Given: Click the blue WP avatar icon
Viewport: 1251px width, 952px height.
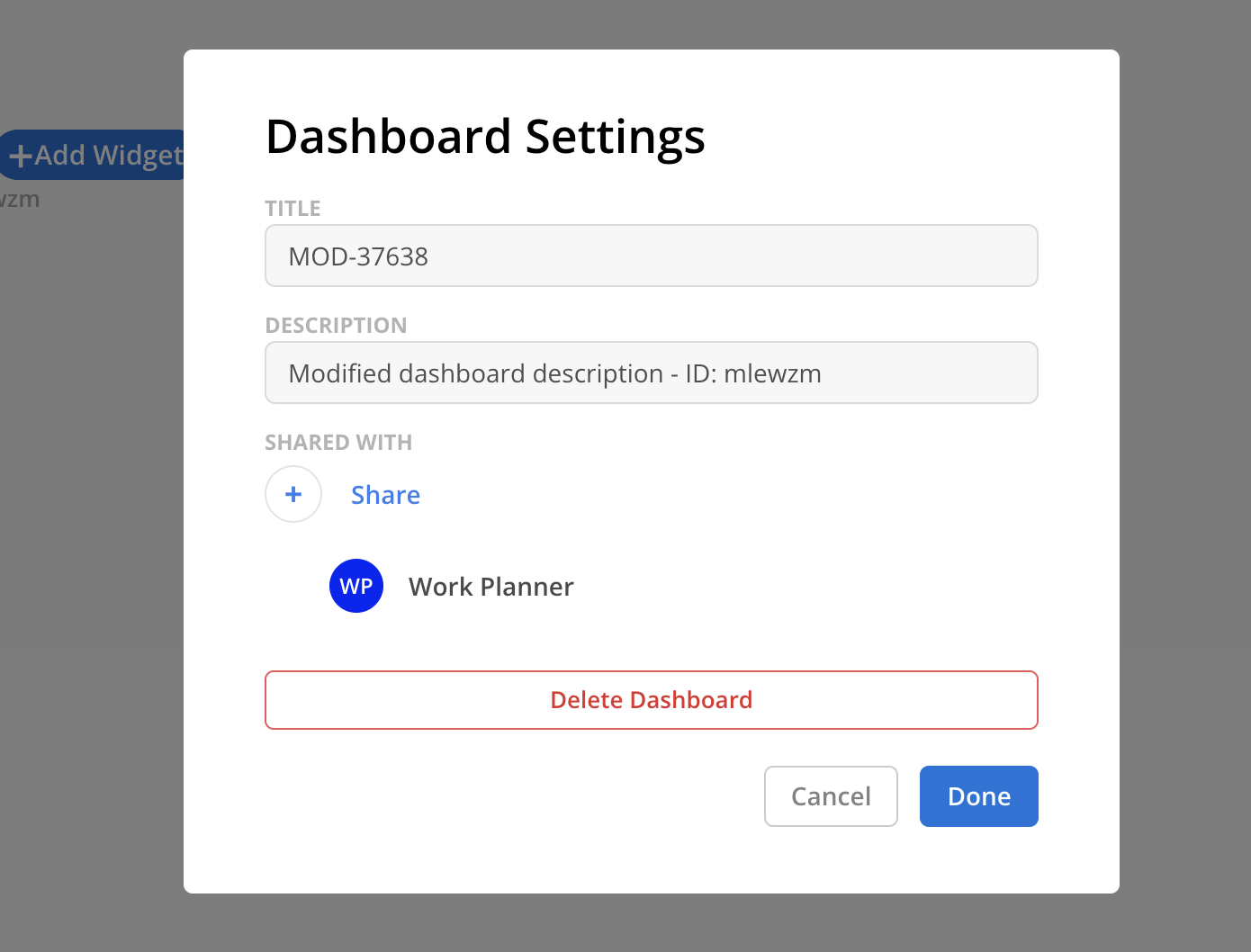Looking at the screenshot, I should tap(356, 586).
